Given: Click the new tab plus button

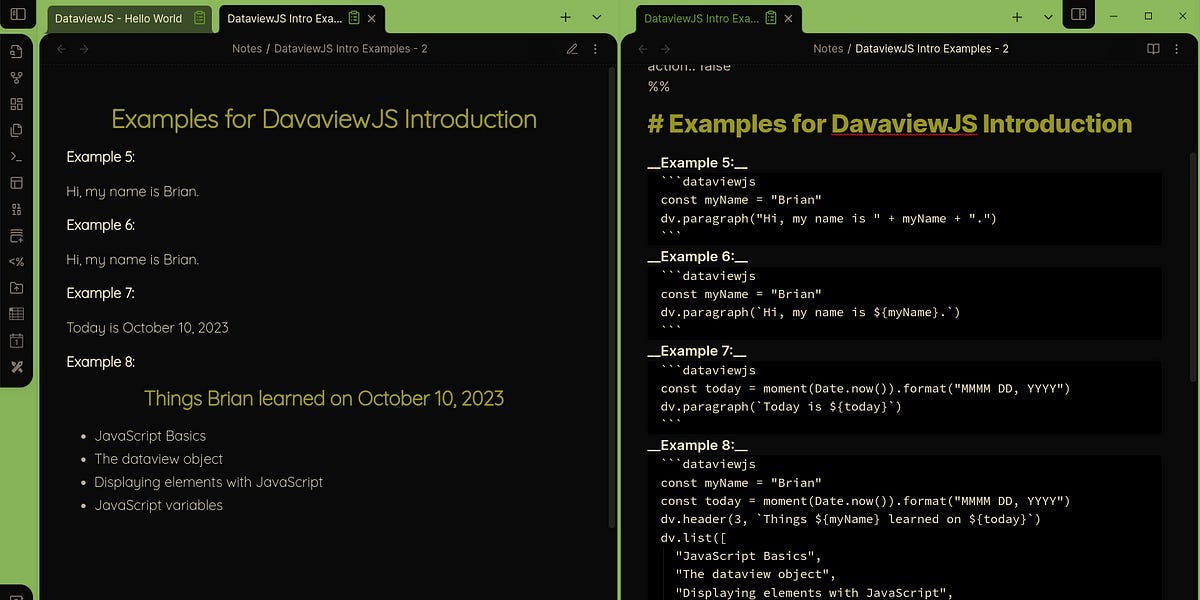Looking at the screenshot, I should [565, 17].
